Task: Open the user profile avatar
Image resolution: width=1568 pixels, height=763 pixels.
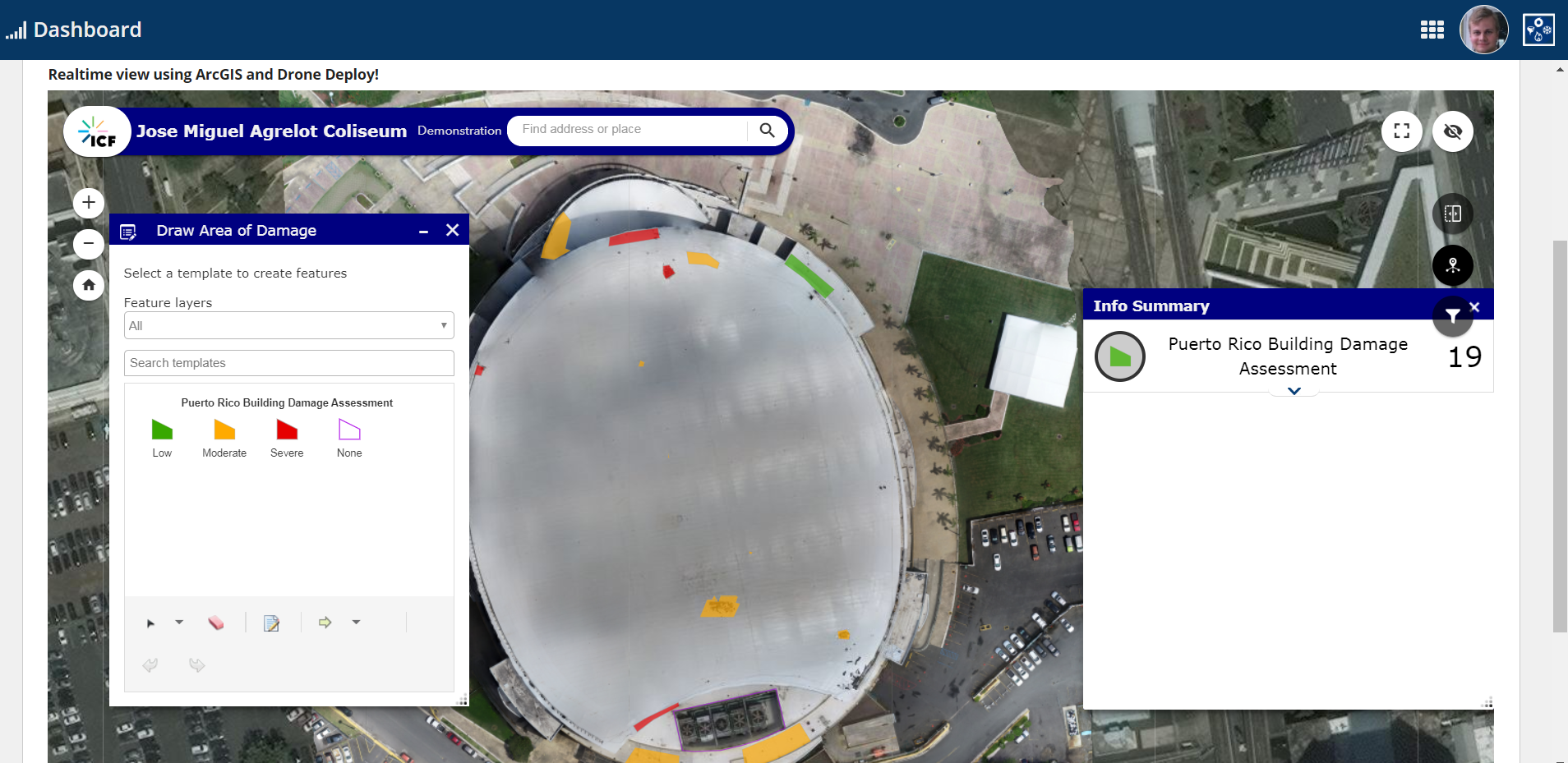Action: (1483, 30)
